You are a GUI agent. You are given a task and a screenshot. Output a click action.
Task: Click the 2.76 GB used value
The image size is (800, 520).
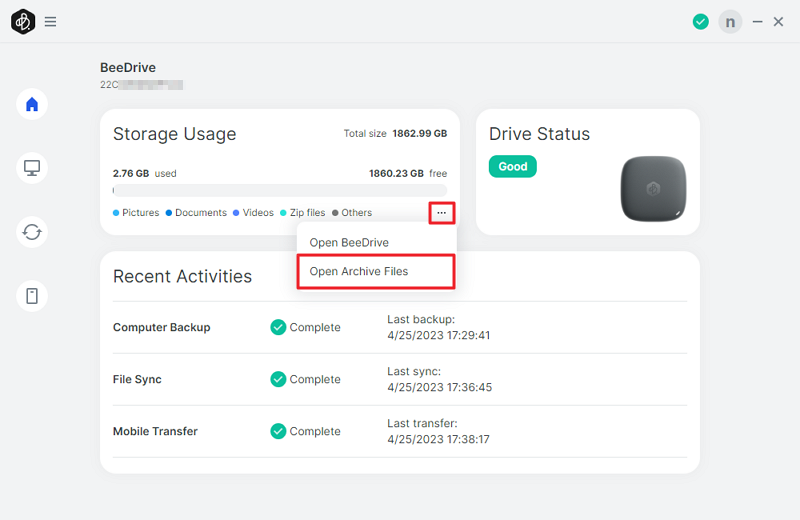(x=131, y=174)
